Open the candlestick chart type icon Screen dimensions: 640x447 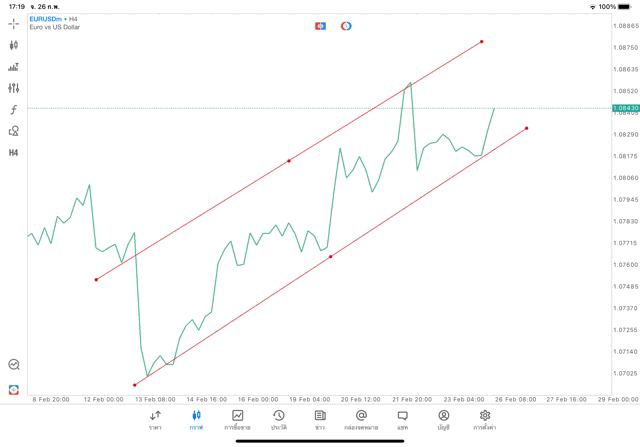coord(14,45)
